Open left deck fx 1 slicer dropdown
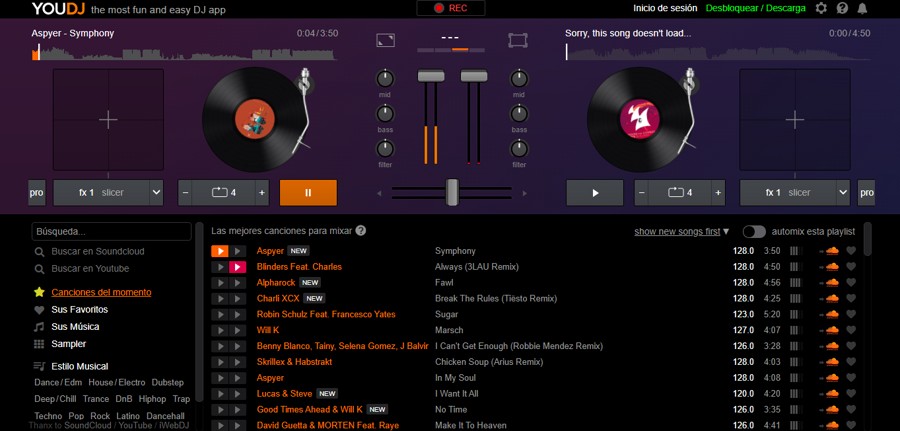This screenshot has width=900, height=431. (x=157, y=193)
